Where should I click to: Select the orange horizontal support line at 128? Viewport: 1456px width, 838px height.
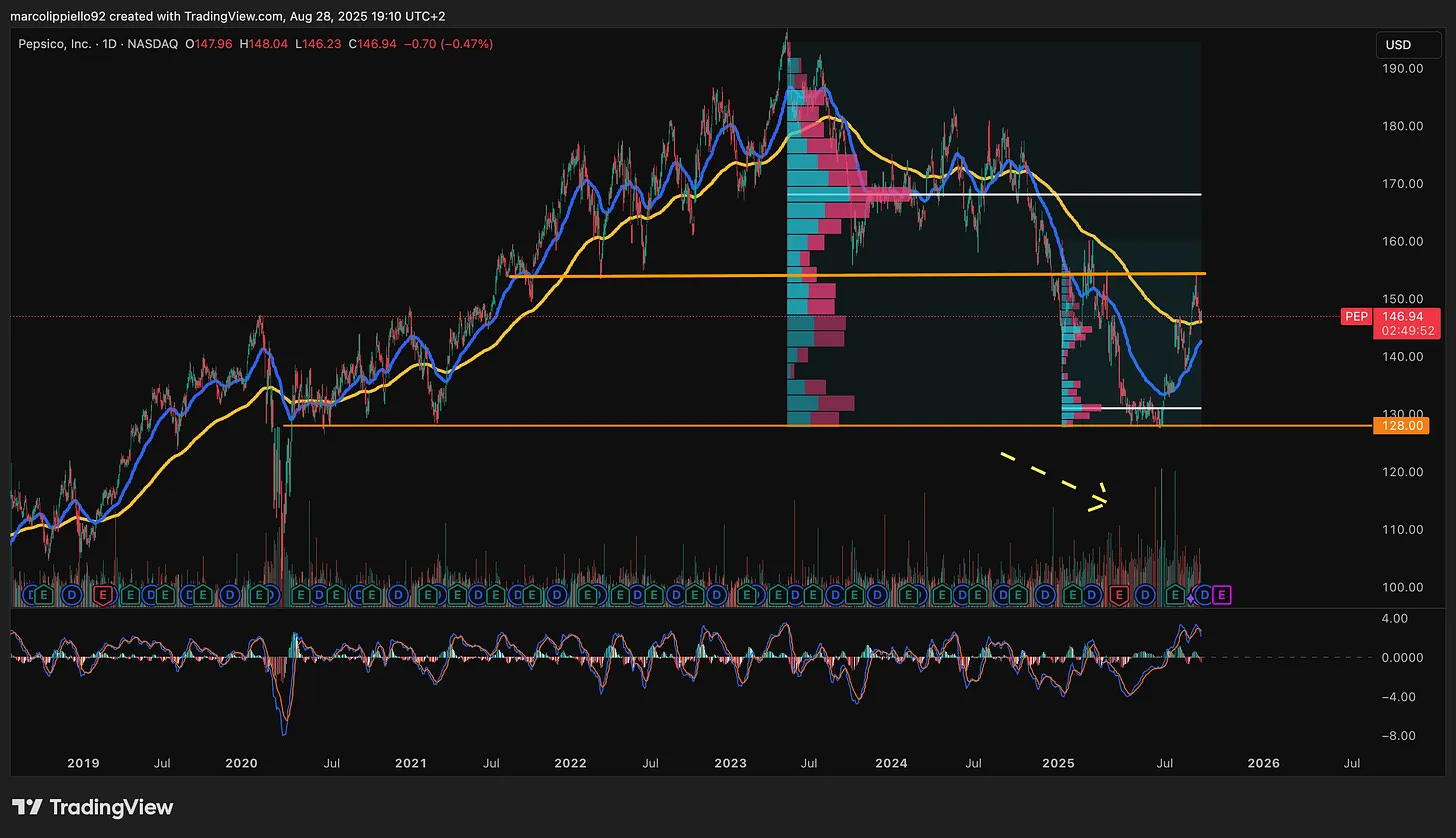click(830, 426)
